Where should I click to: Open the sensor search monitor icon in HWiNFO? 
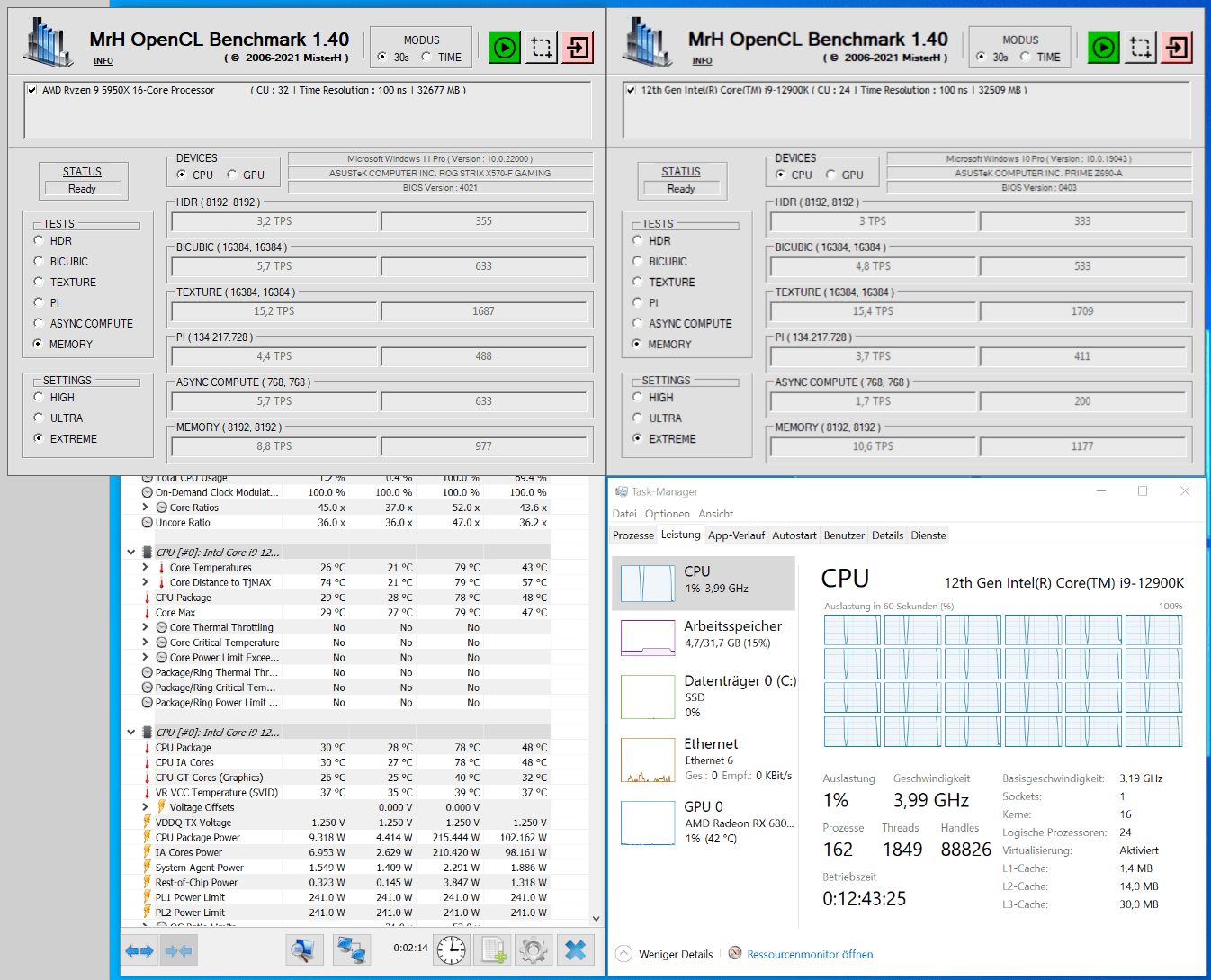(x=305, y=949)
